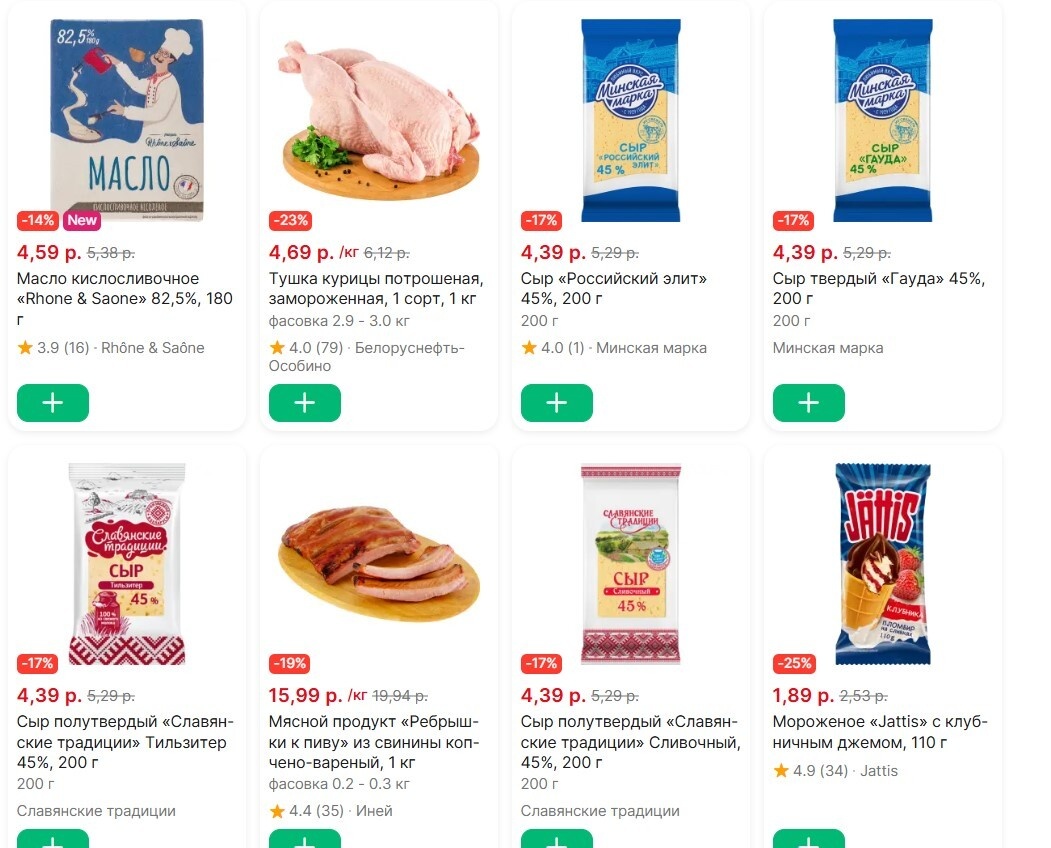The height and width of the screenshot is (848, 1051).
Task: Click the New badge on the butter card
Action: [x=81, y=221]
